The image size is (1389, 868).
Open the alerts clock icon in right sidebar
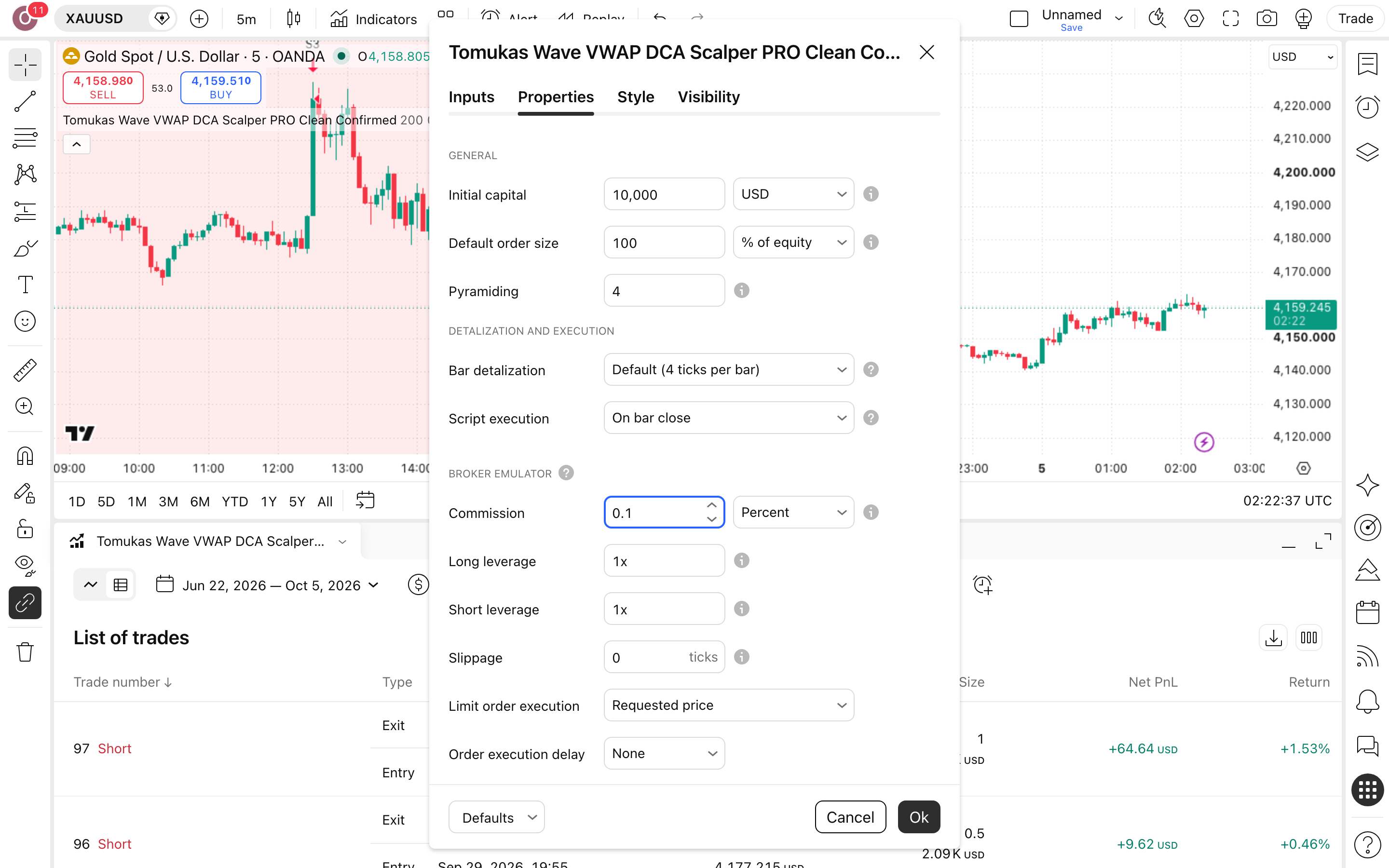coord(1367,107)
